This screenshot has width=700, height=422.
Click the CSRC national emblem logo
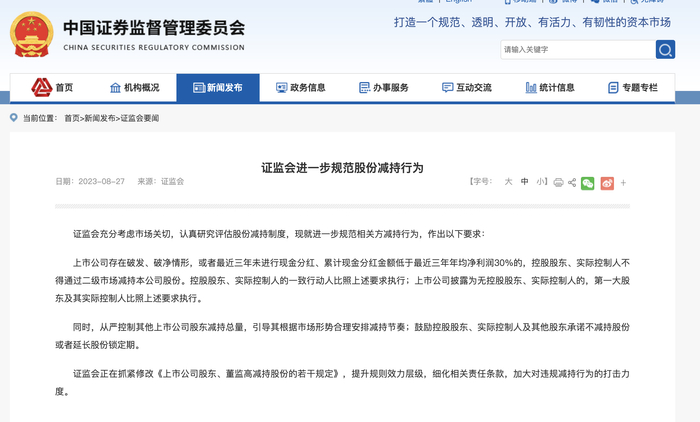click(32, 34)
